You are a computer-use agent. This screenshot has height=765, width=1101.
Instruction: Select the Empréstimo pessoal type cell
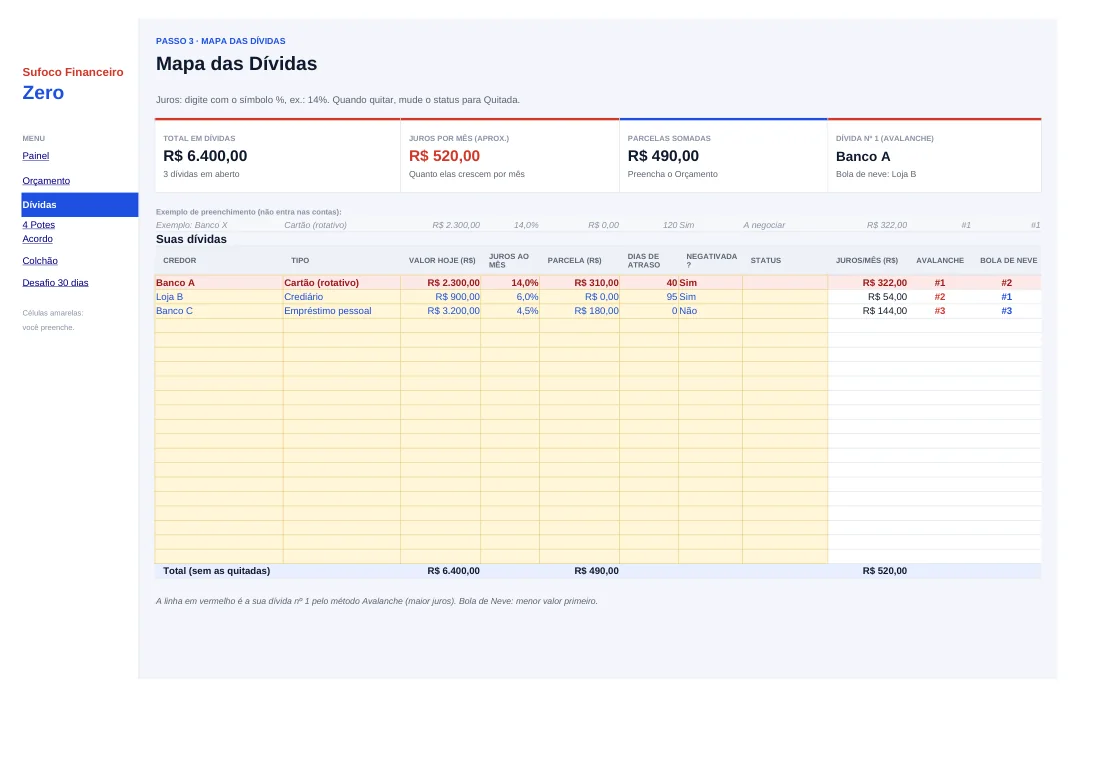(341, 310)
